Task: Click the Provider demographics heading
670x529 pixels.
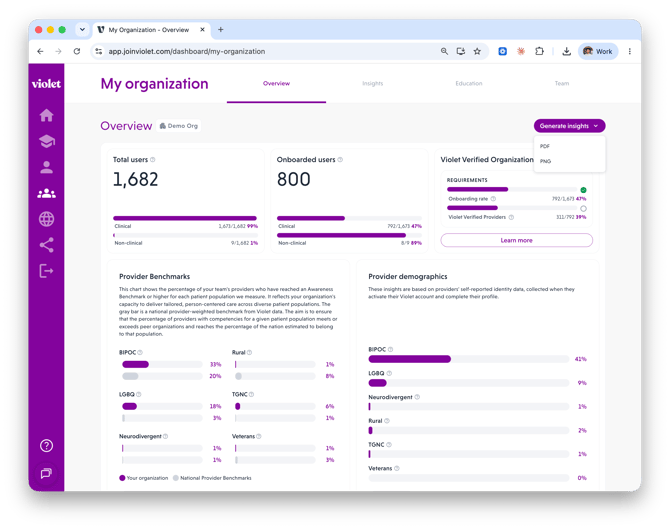Action: [408, 276]
